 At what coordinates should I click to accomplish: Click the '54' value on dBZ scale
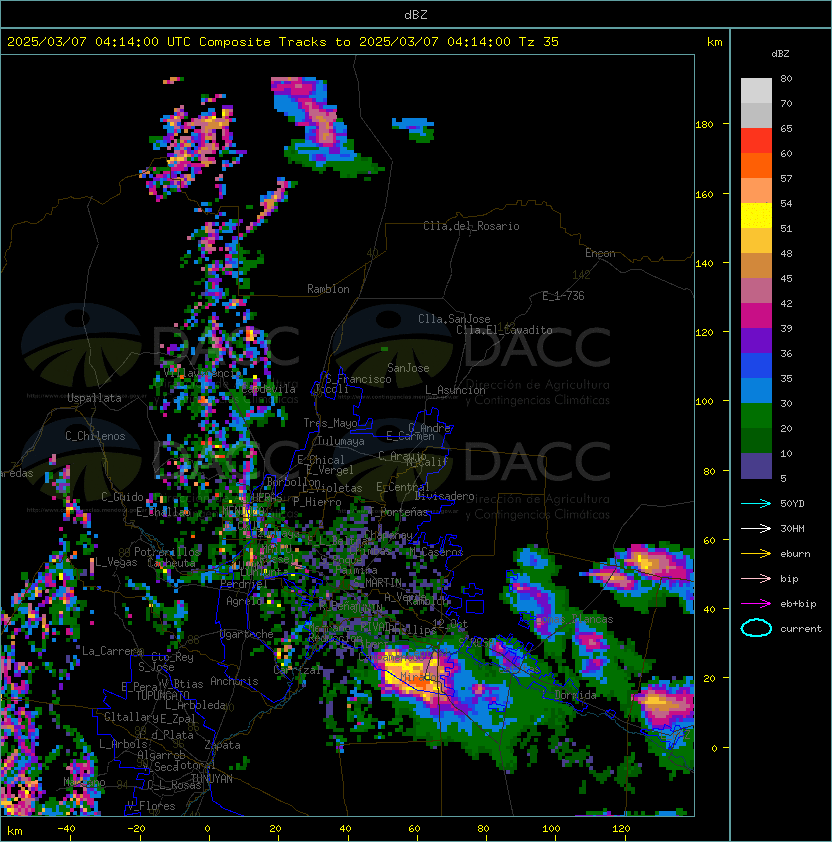coord(786,204)
